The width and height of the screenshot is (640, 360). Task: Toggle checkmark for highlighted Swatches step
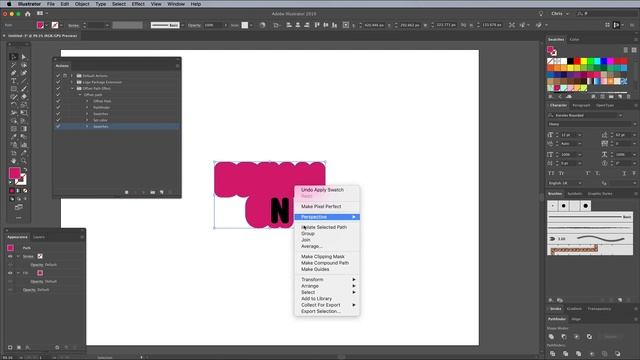click(x=58, y=127)
